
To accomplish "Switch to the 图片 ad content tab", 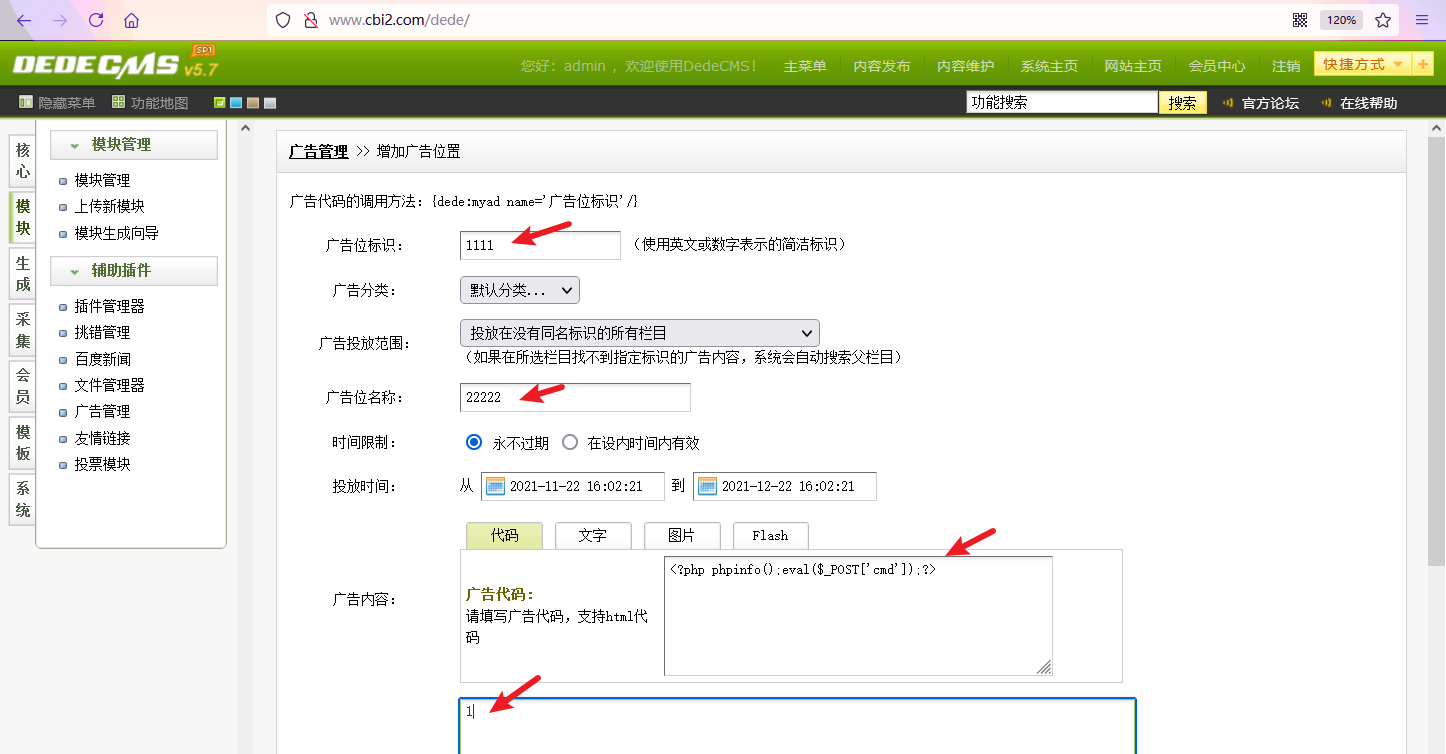I will tap(682, 535).
